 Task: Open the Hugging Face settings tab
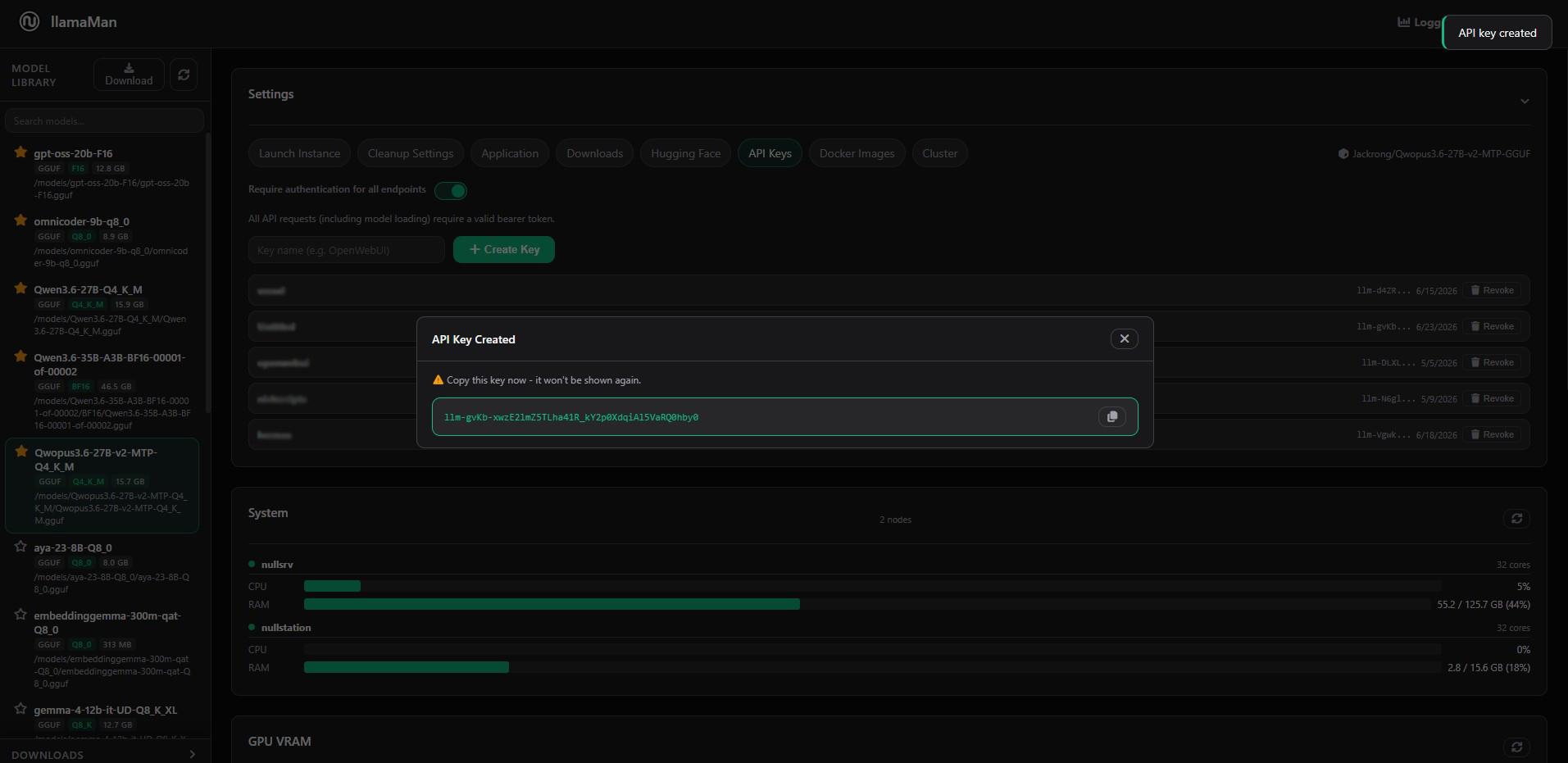(x=685, y=153)
